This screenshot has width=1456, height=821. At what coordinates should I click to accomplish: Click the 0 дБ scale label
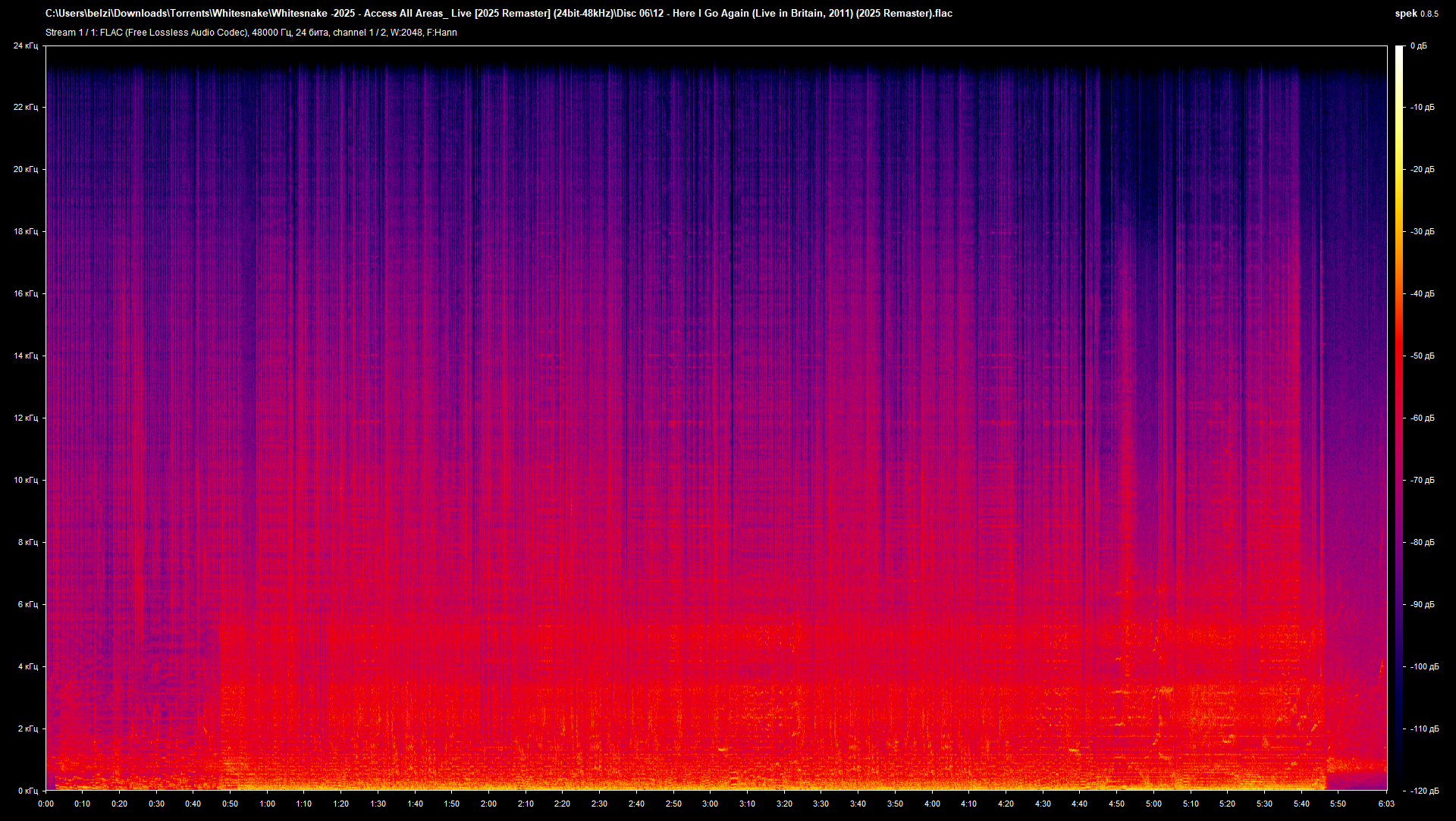click(1418, 46)
